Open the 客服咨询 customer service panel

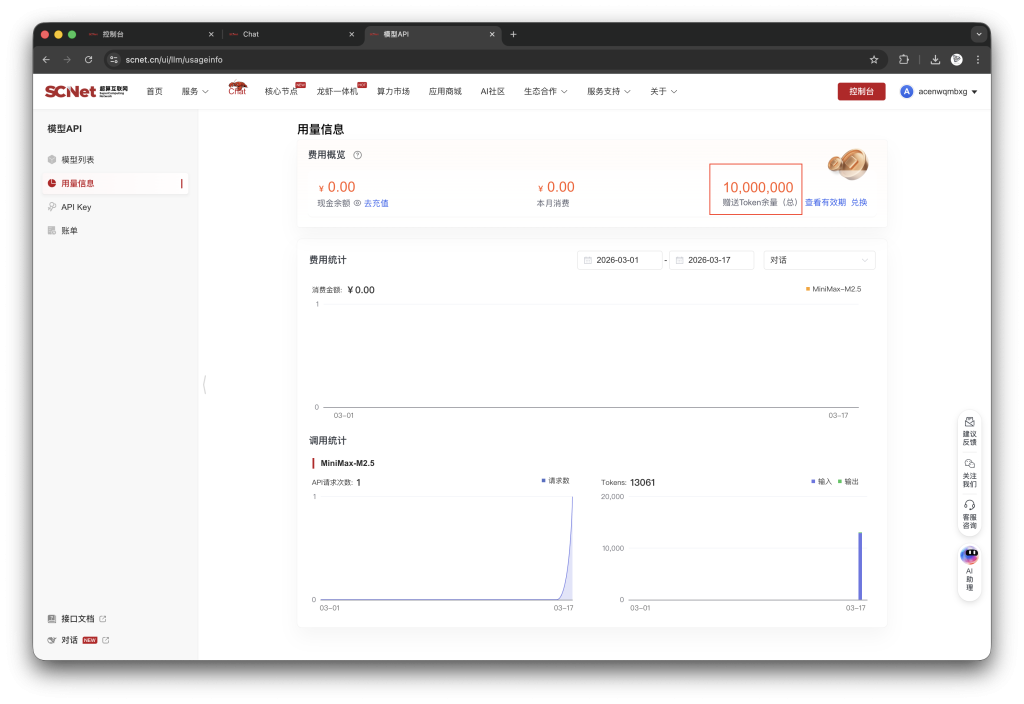click(968, 512)
